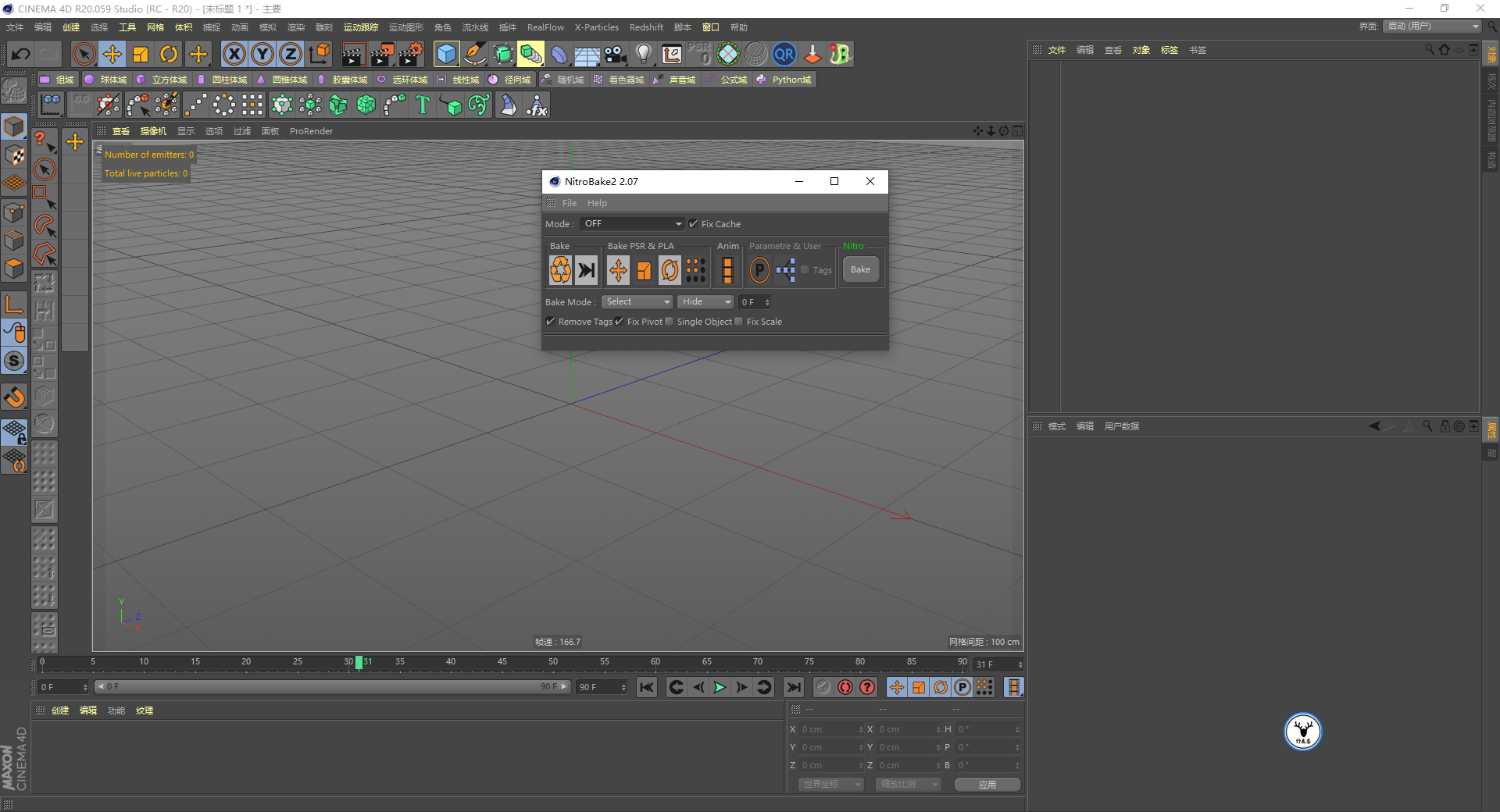Toggle Fix Cache checkbox in NitroBake

click(x=693, y=224)
